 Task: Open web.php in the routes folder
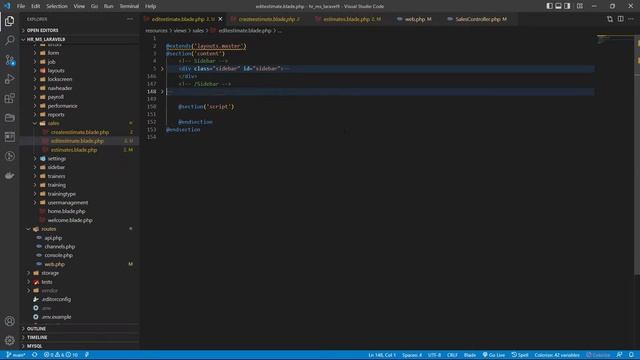pyautogui.click(x=54, y=264)
